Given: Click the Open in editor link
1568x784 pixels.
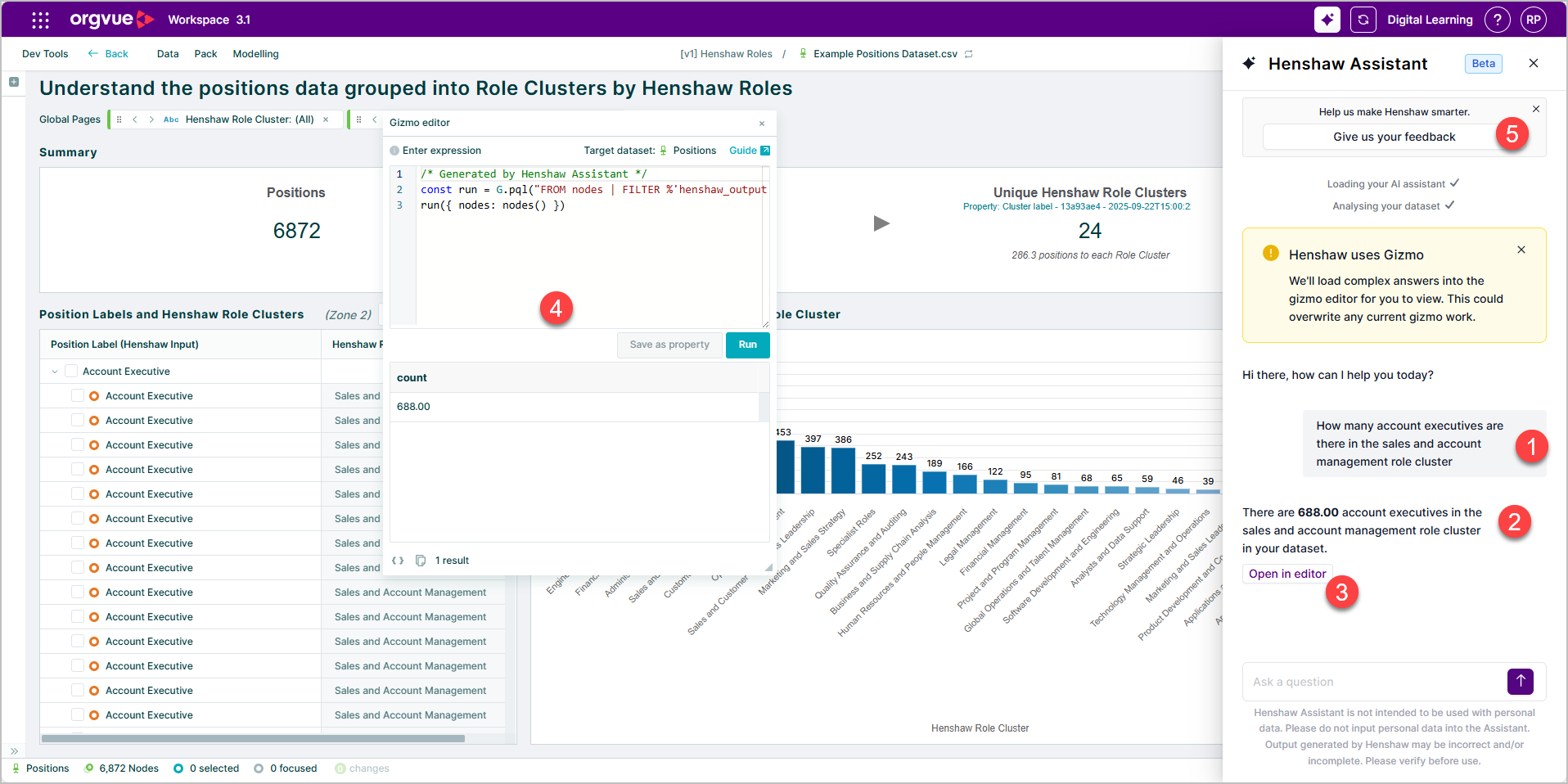Looking at the screenshot, I should coord(1287,574).
